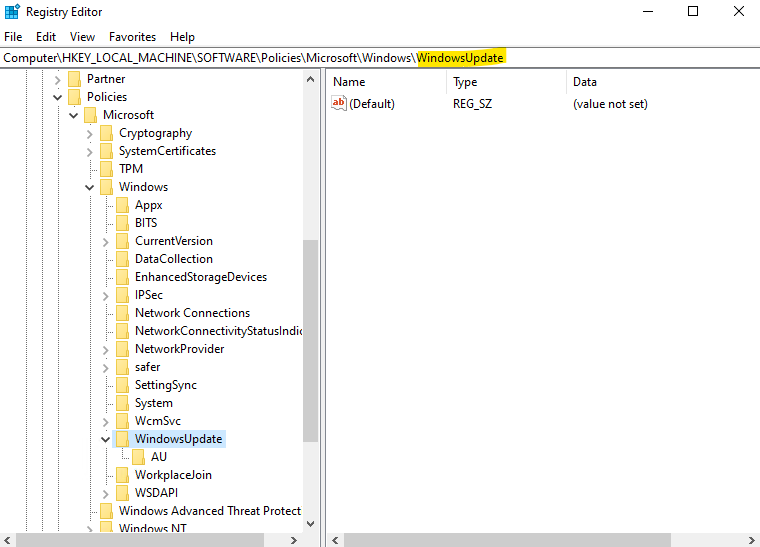The height and width of the screenshot is (547, 760).
Task: Click the (value not set) data cell
Action: [610, 104]
